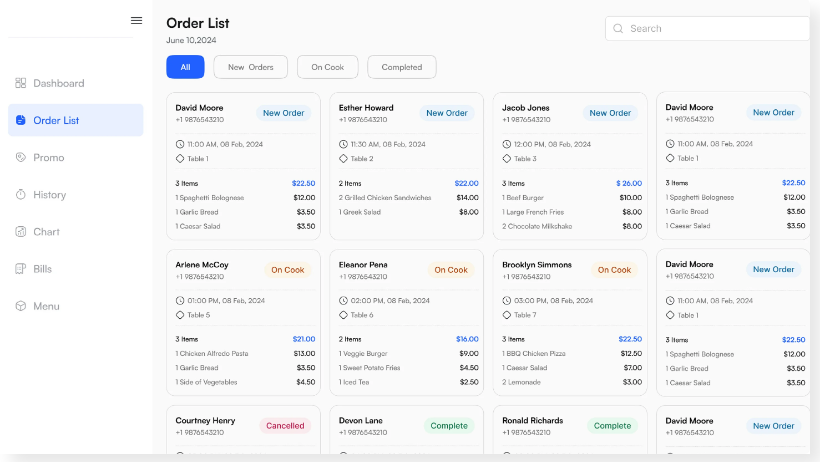
Task: Click the search magnifier icon
Action: click(619, 29)
